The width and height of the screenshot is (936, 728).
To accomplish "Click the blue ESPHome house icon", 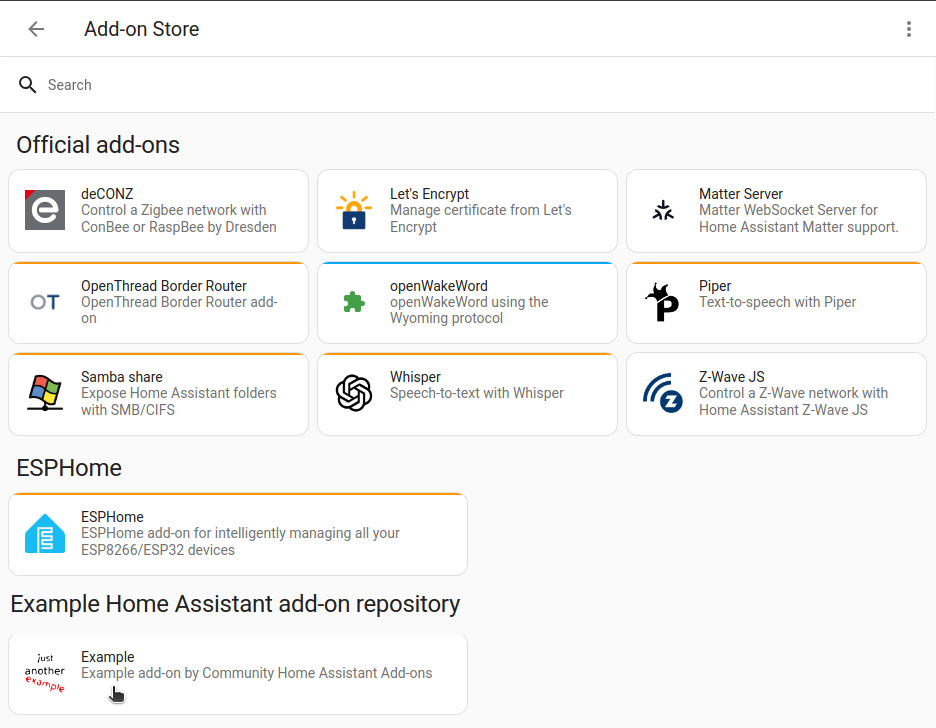I will click(45, 533).
